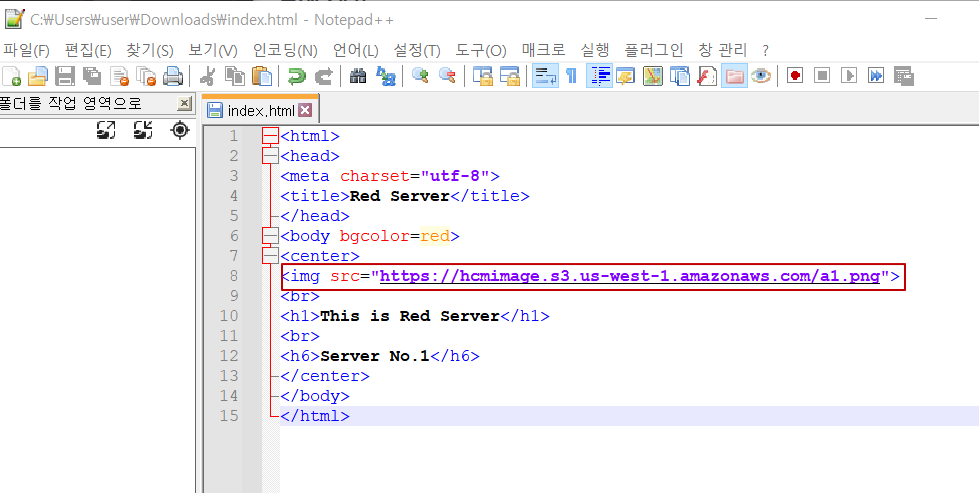The width and height of the screenshot is (979, 493).
Task: Toggle Folder as Workspace panel icon
Action: (x=734, y=76)
